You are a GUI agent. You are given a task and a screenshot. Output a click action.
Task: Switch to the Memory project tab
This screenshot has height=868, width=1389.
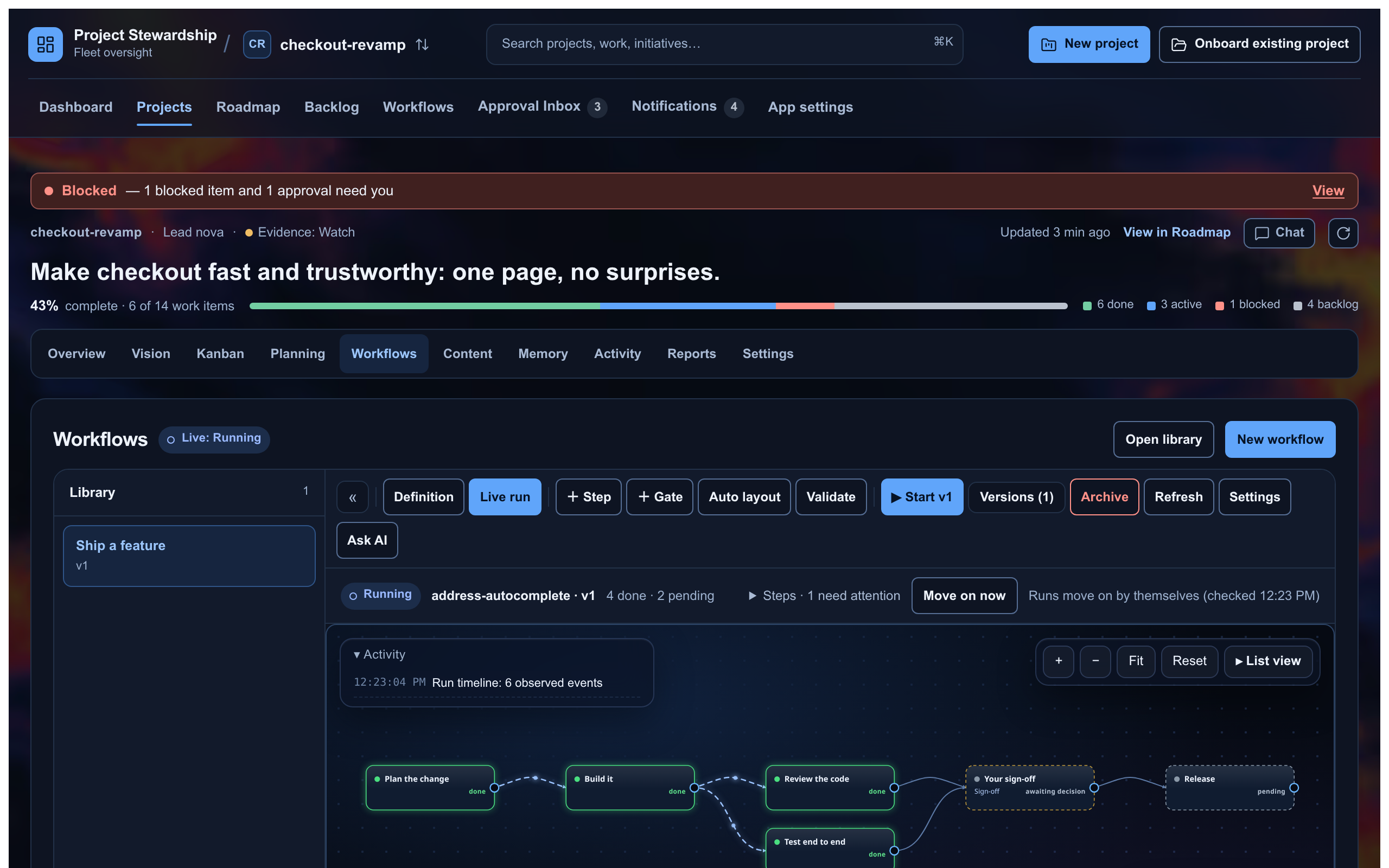click(x=543, y=354)
